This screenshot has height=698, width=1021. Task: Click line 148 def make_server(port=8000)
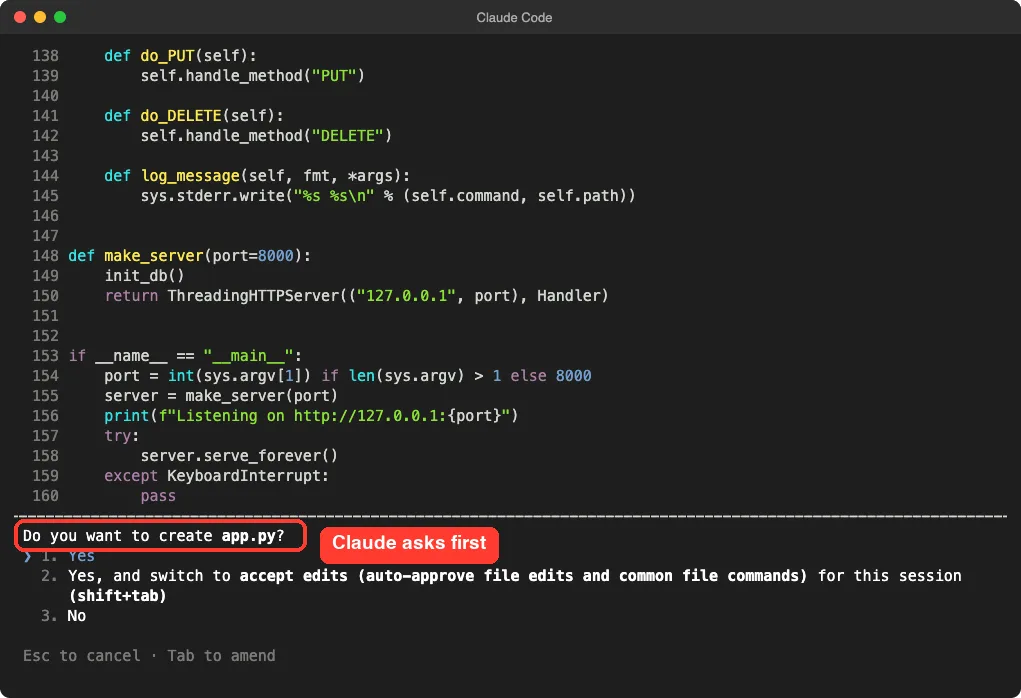(189, 256)
